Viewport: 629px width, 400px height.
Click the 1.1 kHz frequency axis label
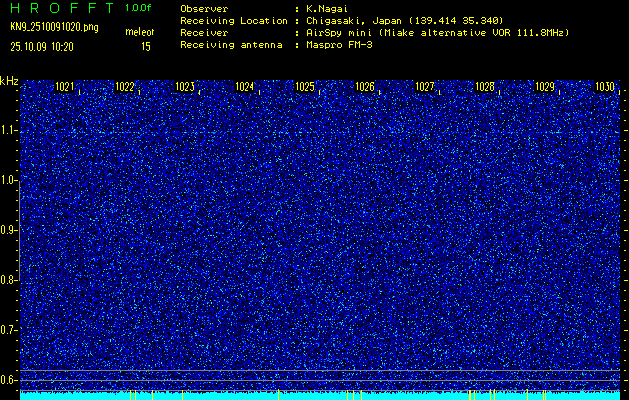pos(9,131)
